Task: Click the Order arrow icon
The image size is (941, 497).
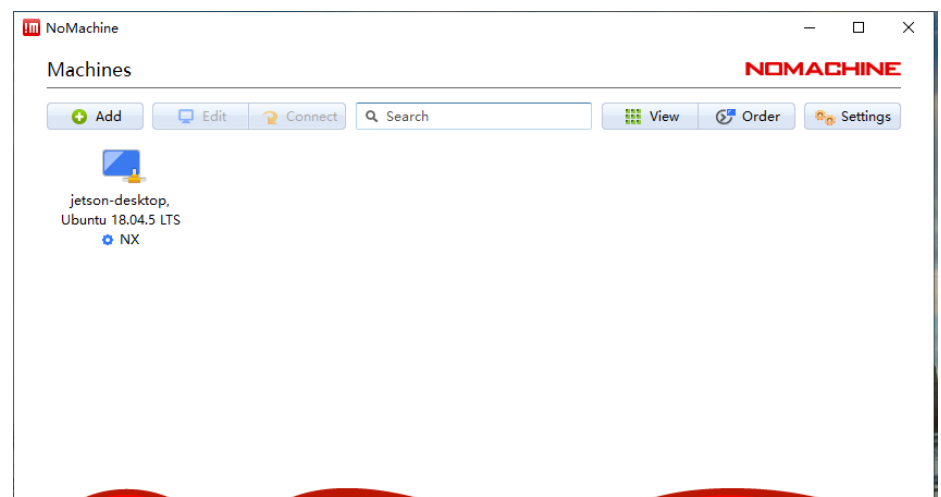Action: tap(725, 116)
